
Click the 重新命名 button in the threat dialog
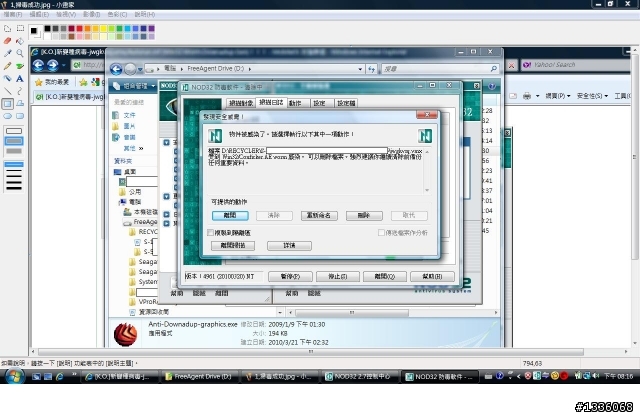click(x=319, y=215)
